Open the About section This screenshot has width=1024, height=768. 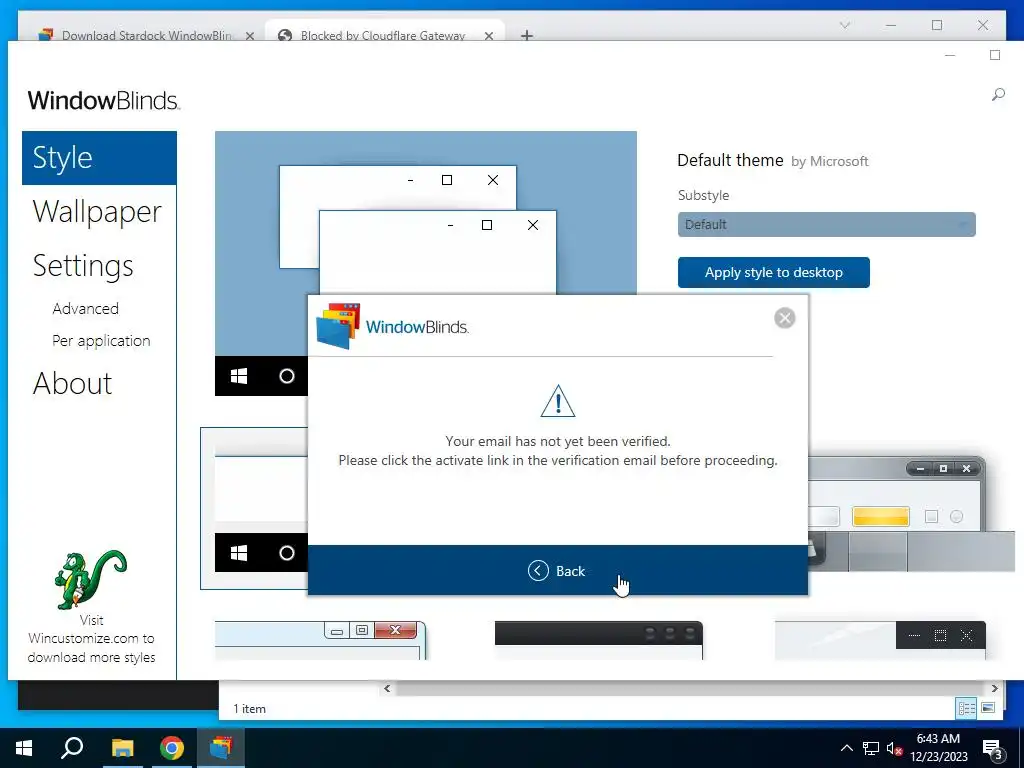pyautogui.click(x=72, y=383)
